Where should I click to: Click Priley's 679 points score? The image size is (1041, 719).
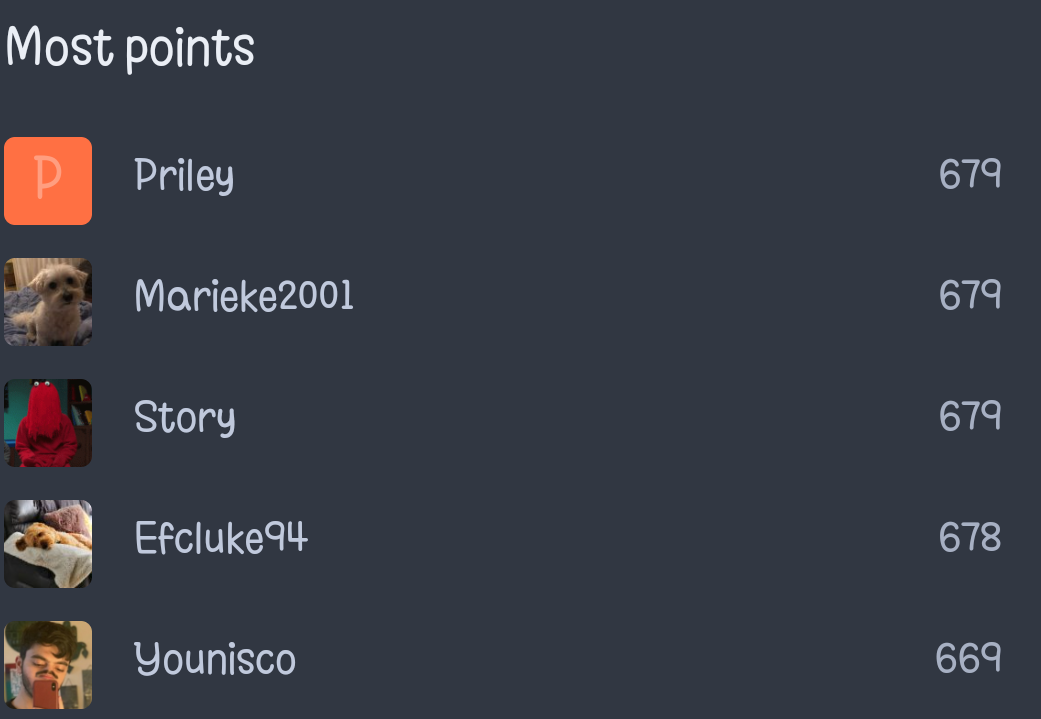(970, 174)
